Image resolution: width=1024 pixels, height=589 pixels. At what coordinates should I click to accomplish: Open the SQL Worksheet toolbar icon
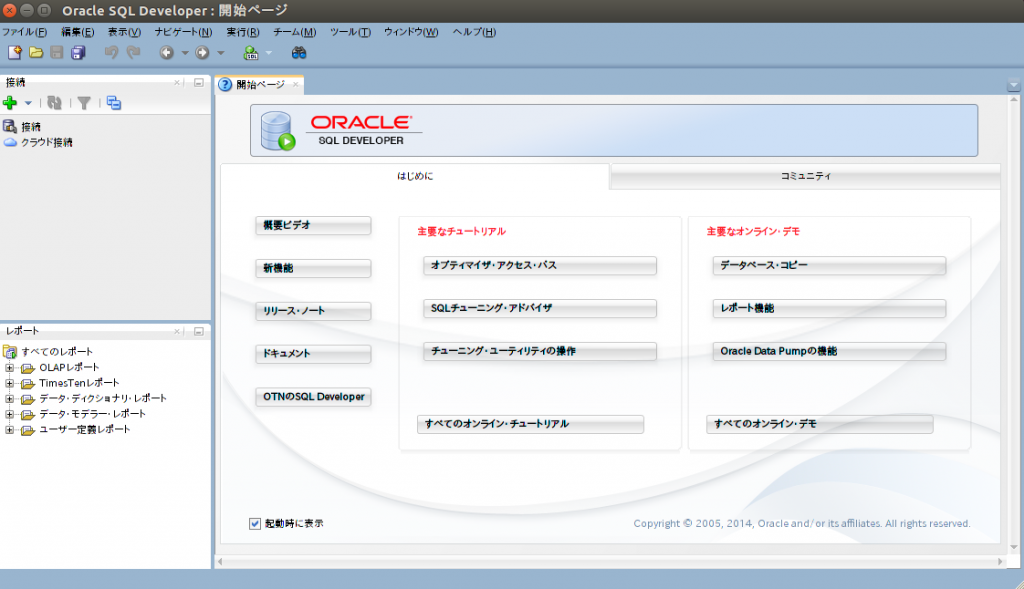click(x=251, y=53)
